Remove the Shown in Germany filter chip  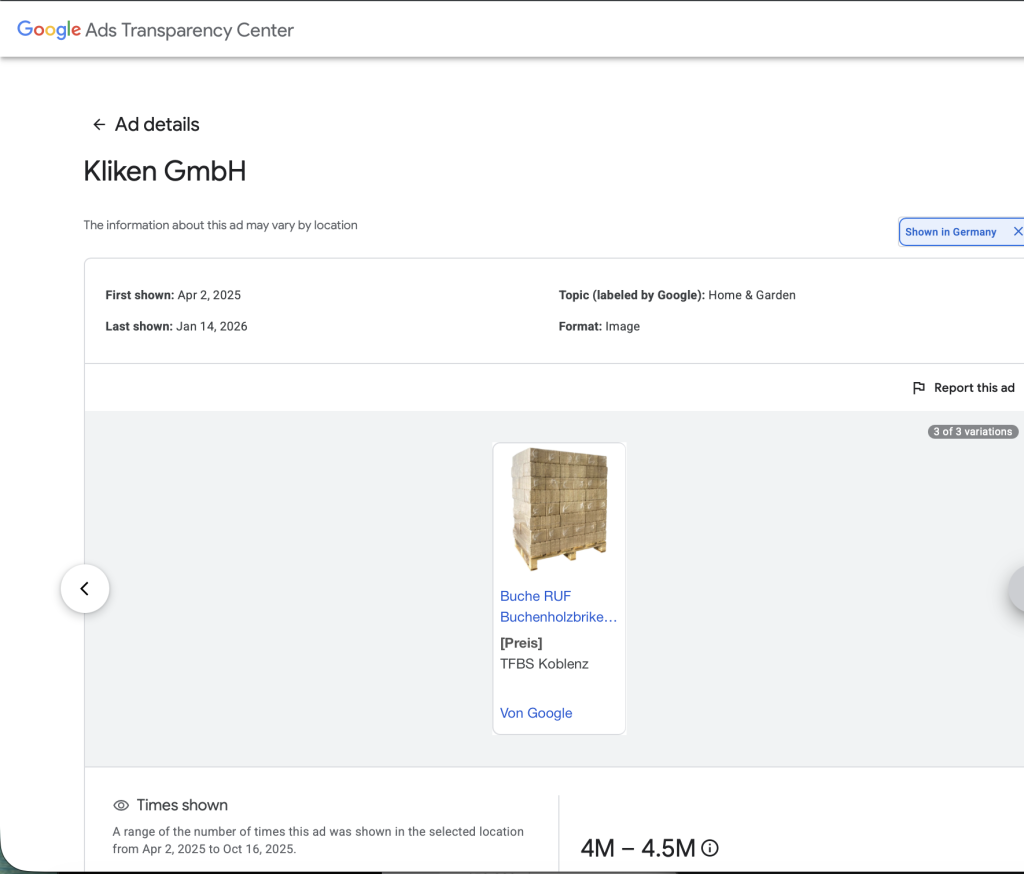[1017, 232]
